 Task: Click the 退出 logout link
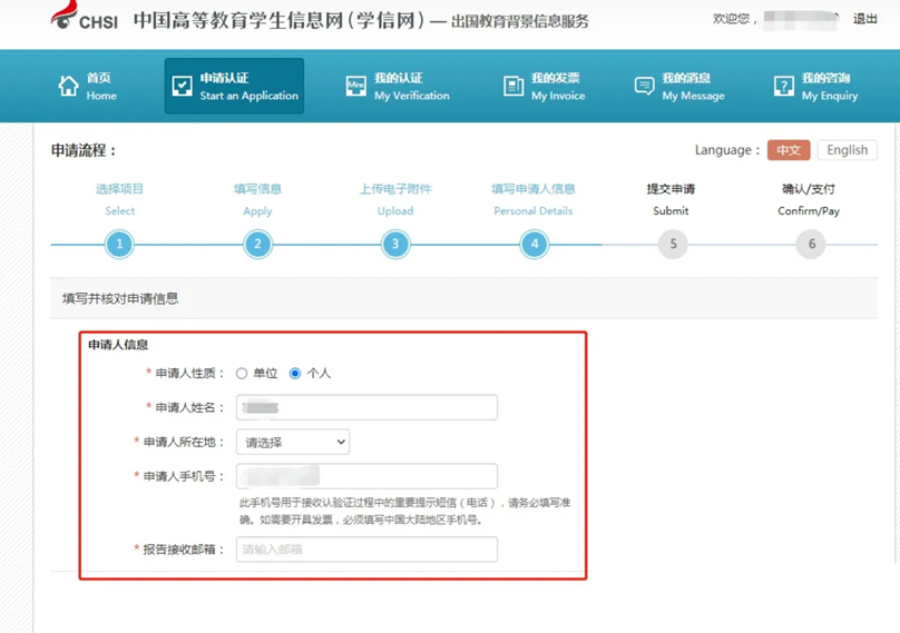865,19
